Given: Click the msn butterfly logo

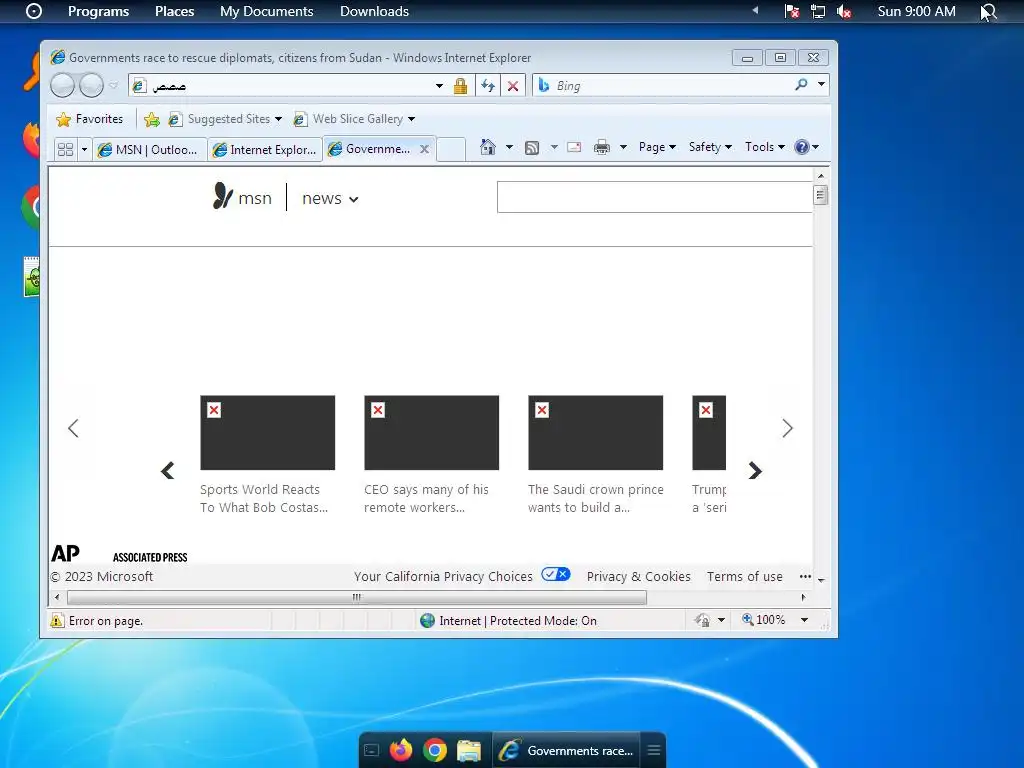Looking at the screenshot, I should [x=223, y=195].
